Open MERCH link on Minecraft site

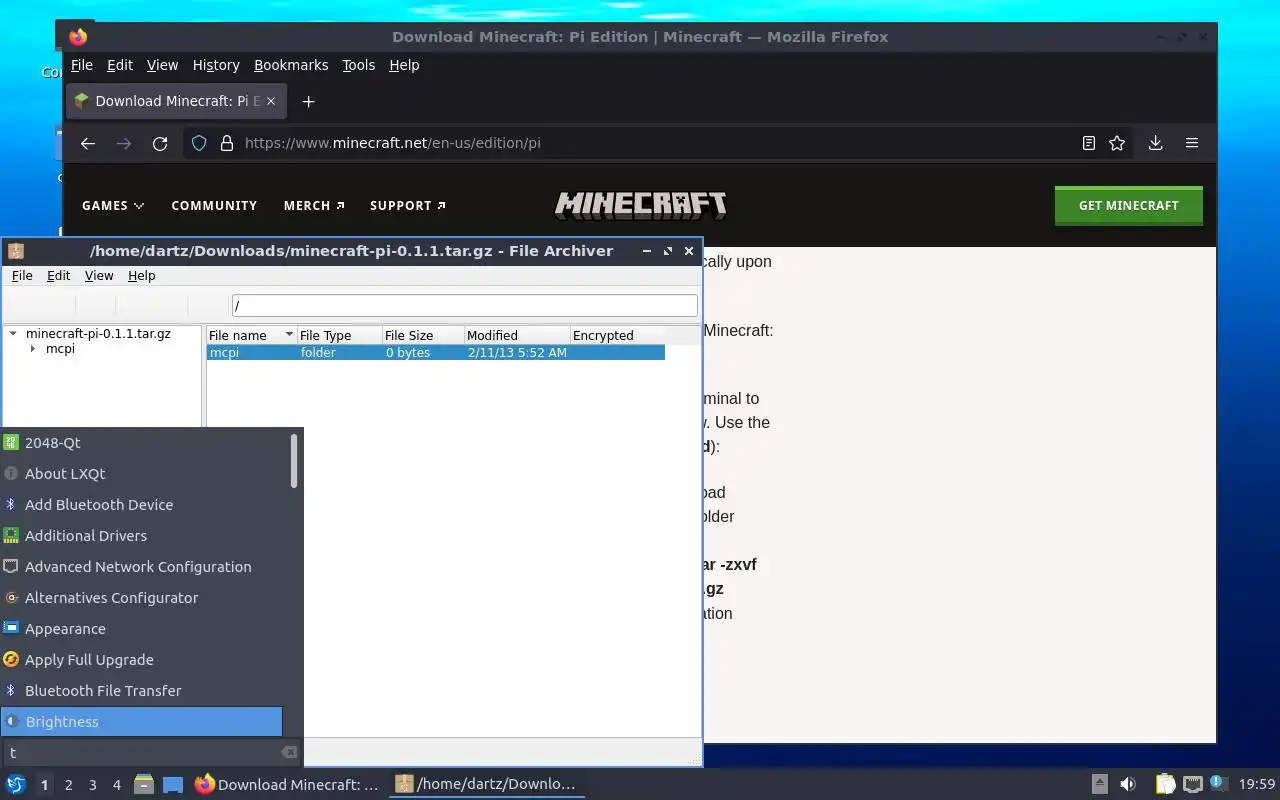314,205
